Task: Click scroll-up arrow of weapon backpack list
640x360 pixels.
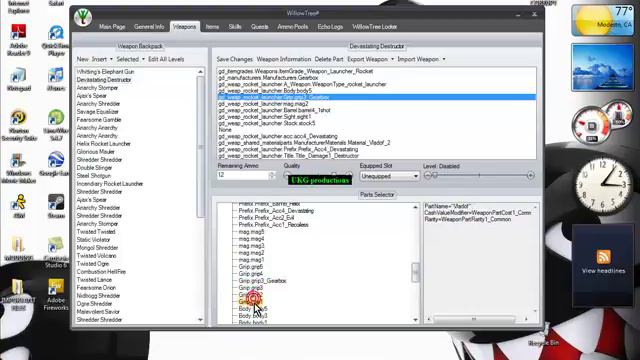Action: click(200, 72)
